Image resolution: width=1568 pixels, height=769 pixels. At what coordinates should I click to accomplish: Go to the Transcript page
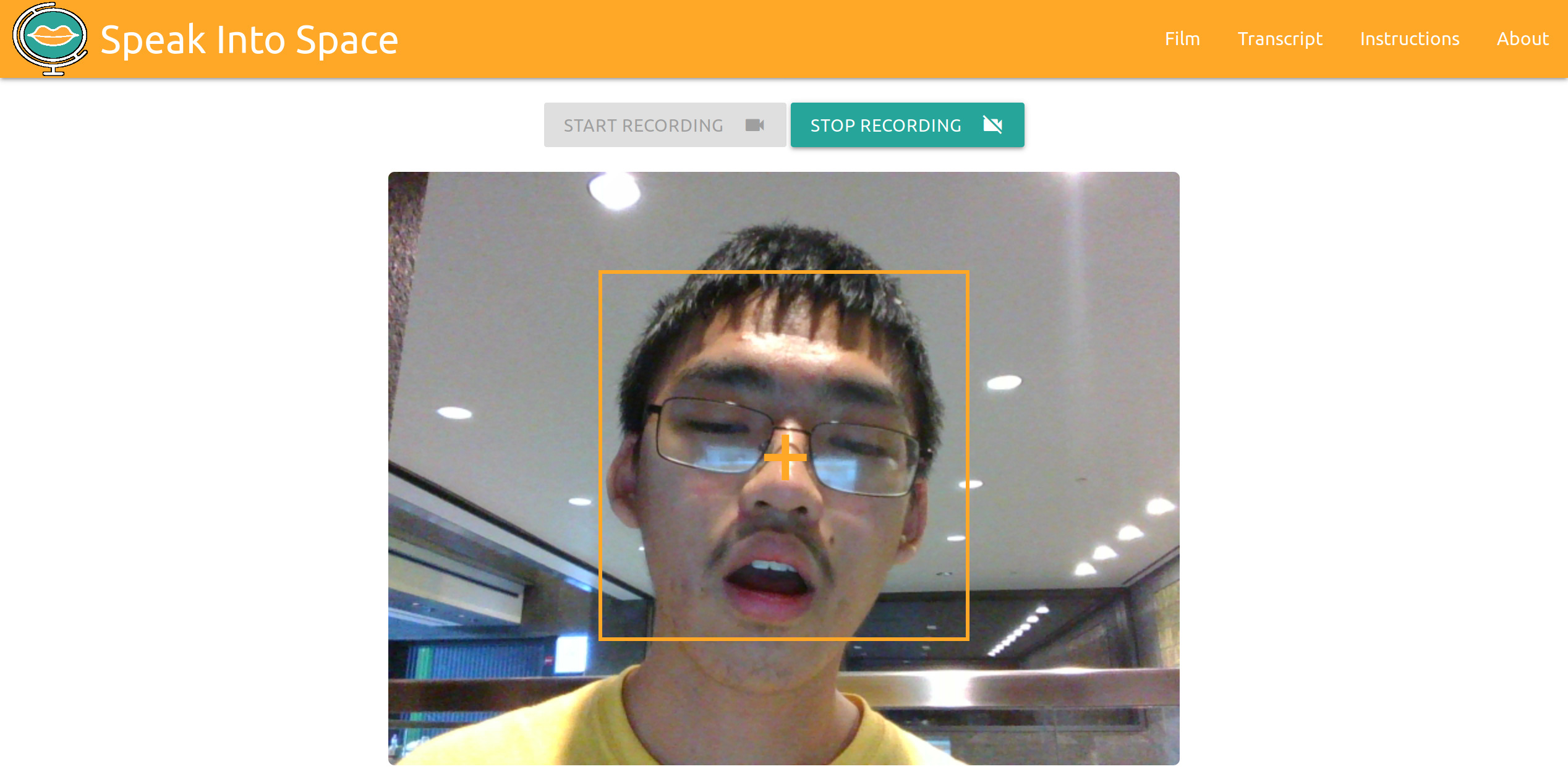pyautogui.click(x=1280, y=39)
